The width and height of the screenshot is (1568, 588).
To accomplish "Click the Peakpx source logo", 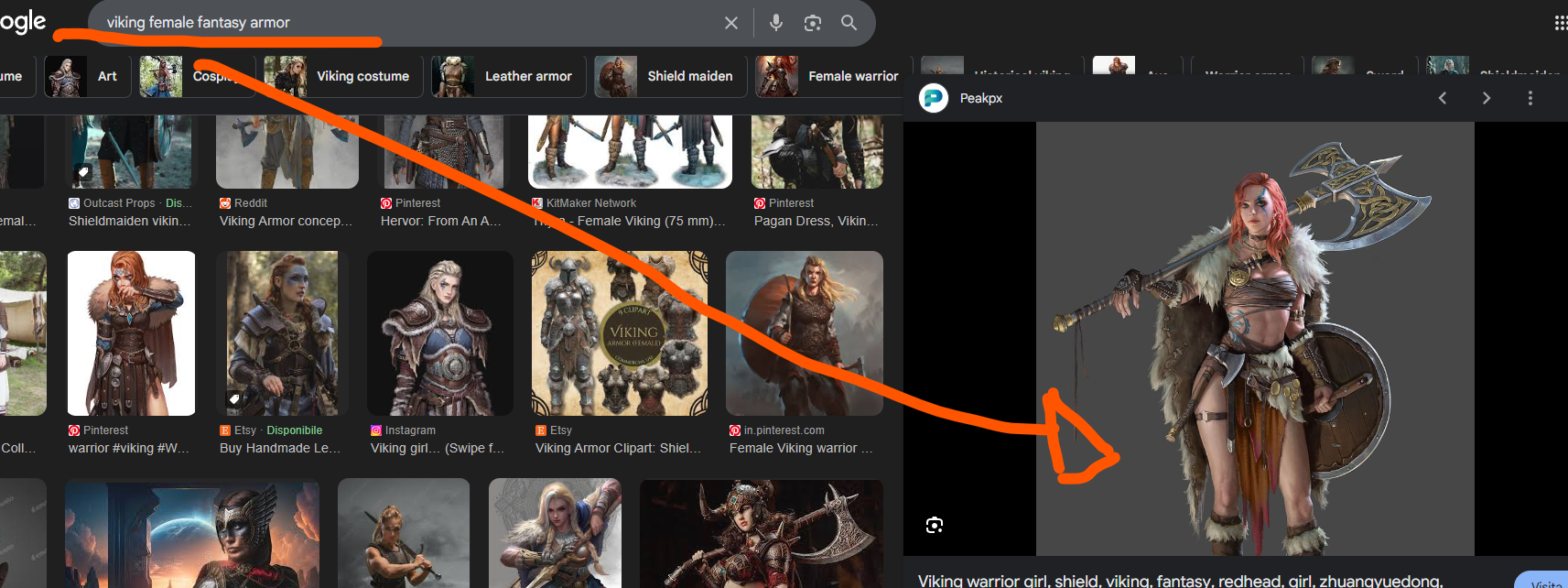I will point(934,98).
